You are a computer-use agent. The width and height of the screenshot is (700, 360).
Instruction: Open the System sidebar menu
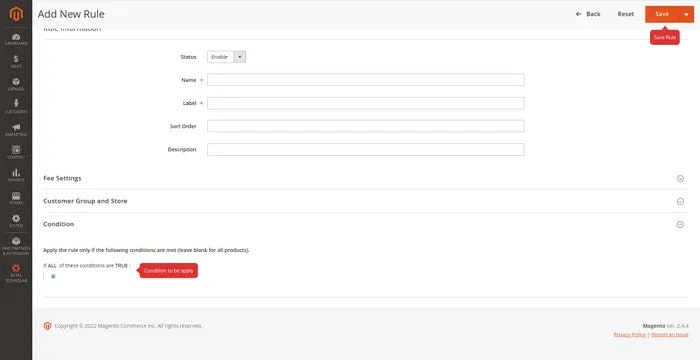tap(16, 221)
